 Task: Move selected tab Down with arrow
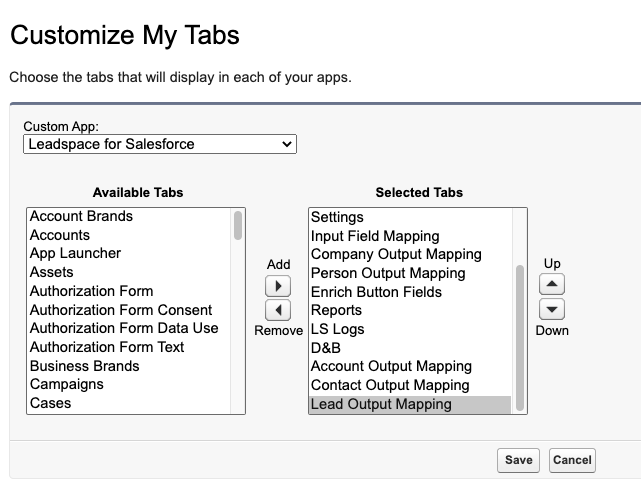click(x=552, y=309)
